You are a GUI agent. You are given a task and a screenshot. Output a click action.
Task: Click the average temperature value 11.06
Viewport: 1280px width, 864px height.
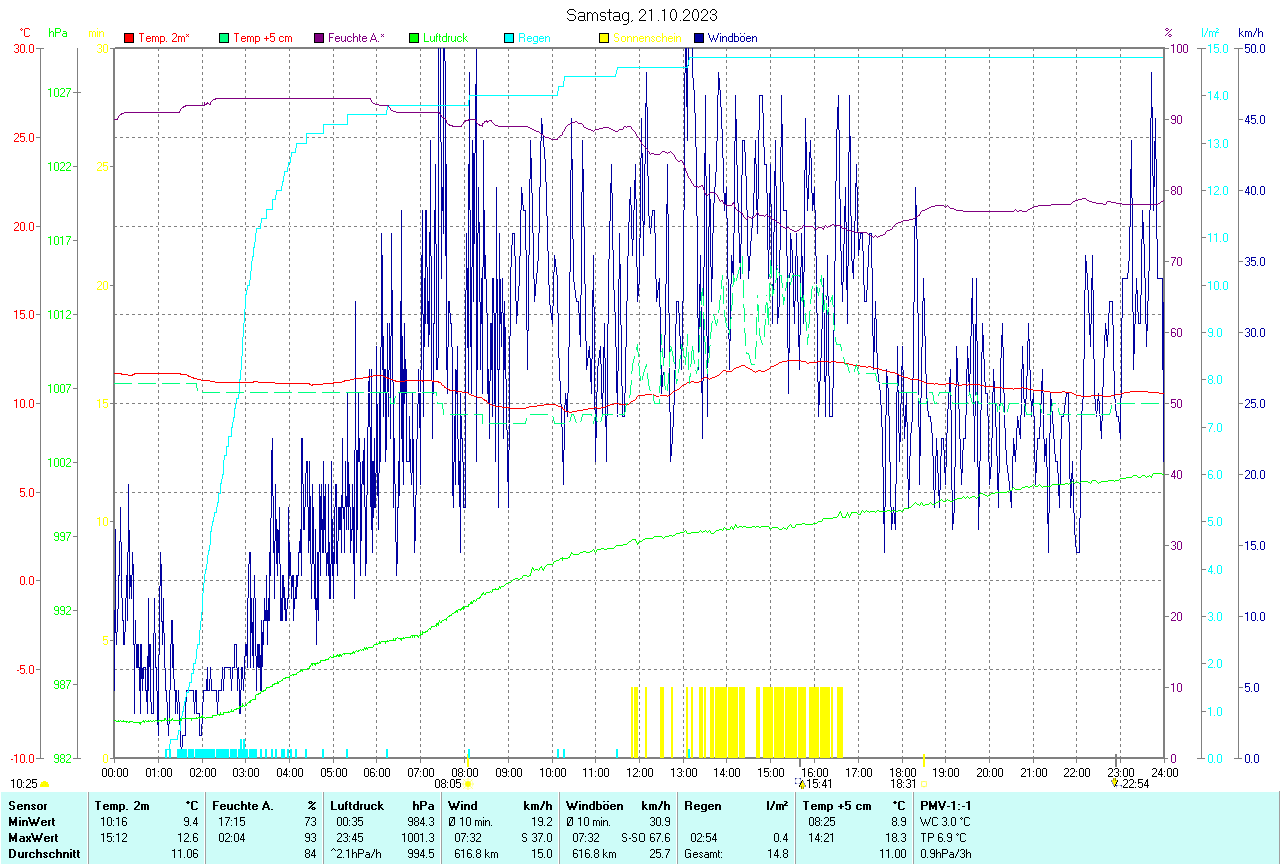[x=184, y=854]
